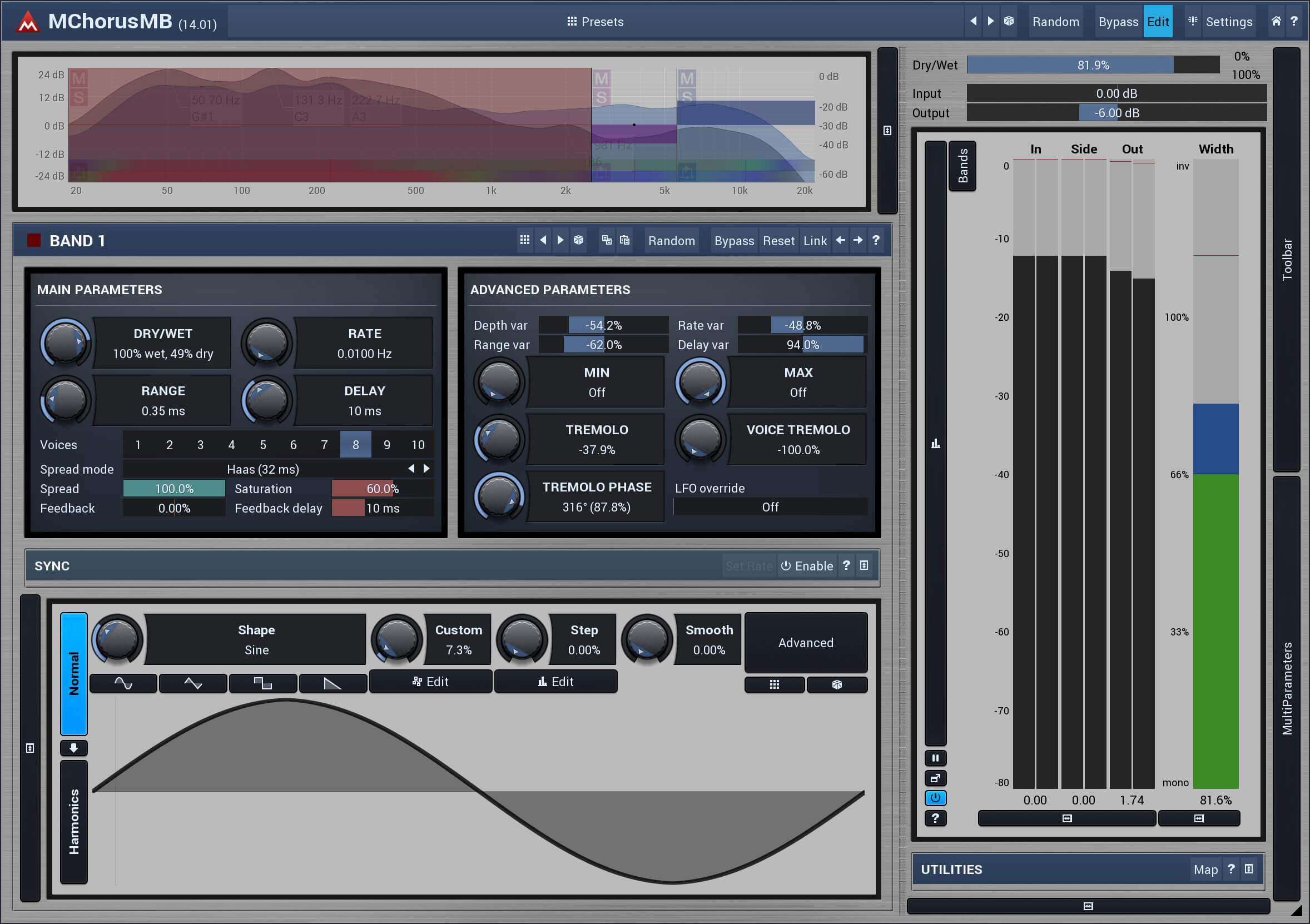This screenshot has width=1310, height=924.
Task: Open the Advanced oscillator settings
Action: tap(806, 643)
